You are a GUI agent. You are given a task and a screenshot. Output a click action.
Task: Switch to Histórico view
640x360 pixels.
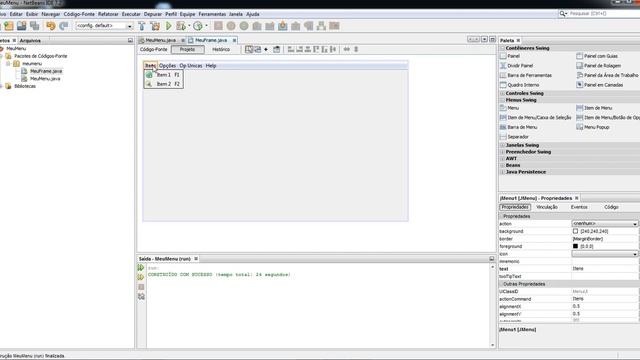[221, 49]
